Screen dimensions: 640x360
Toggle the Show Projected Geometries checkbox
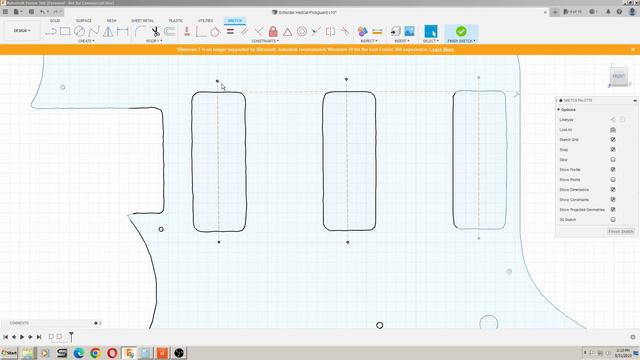(x=613, y=209)
